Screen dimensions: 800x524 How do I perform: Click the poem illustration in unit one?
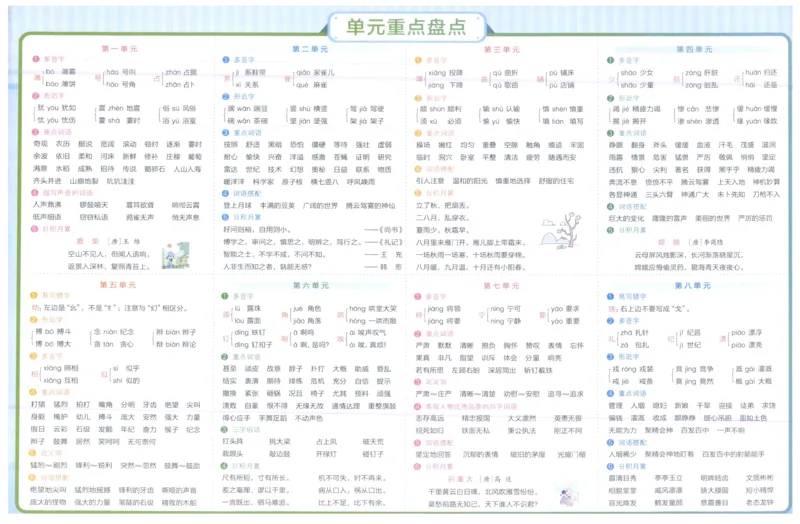click(x=176, y=255)
